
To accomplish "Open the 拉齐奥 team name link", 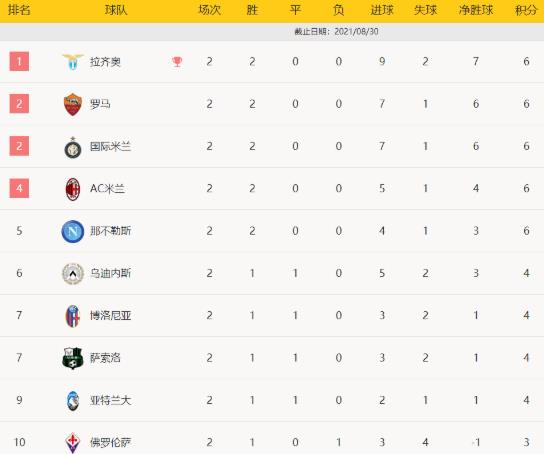I will tap(105, 62).
